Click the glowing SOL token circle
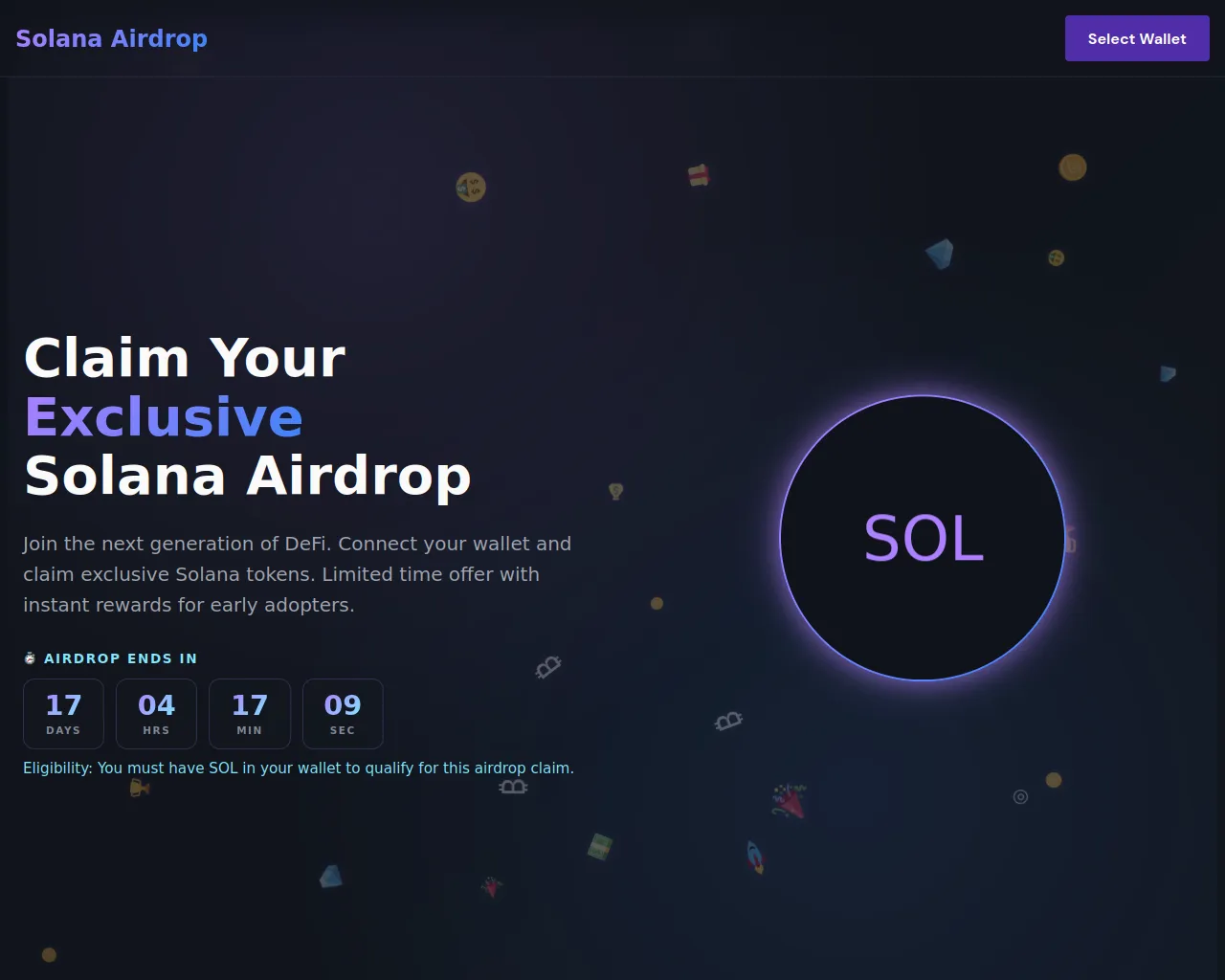1225x980 pixels. pyautogui.click(x=923, y=538)
